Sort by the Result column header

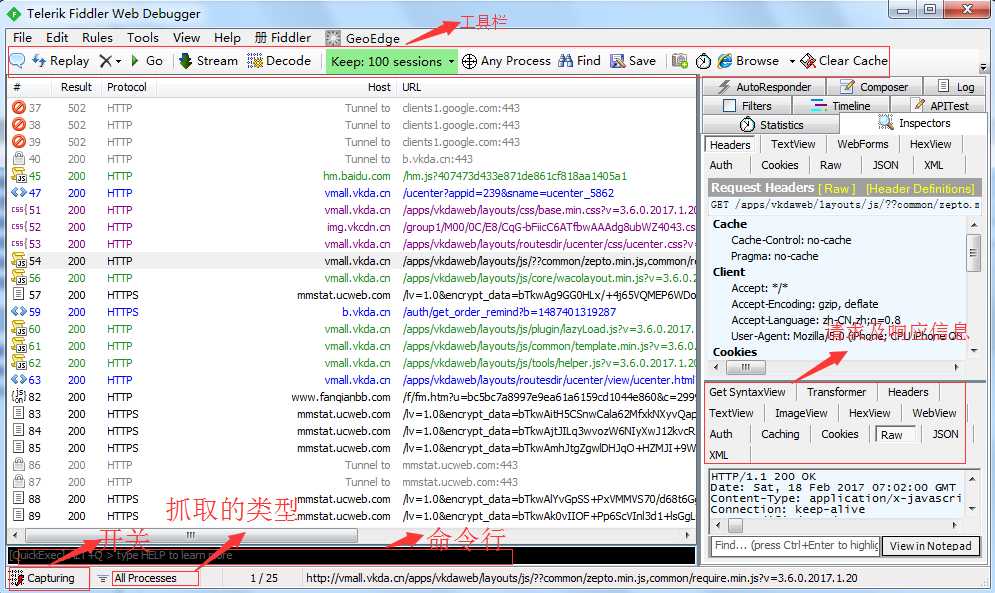76,87
